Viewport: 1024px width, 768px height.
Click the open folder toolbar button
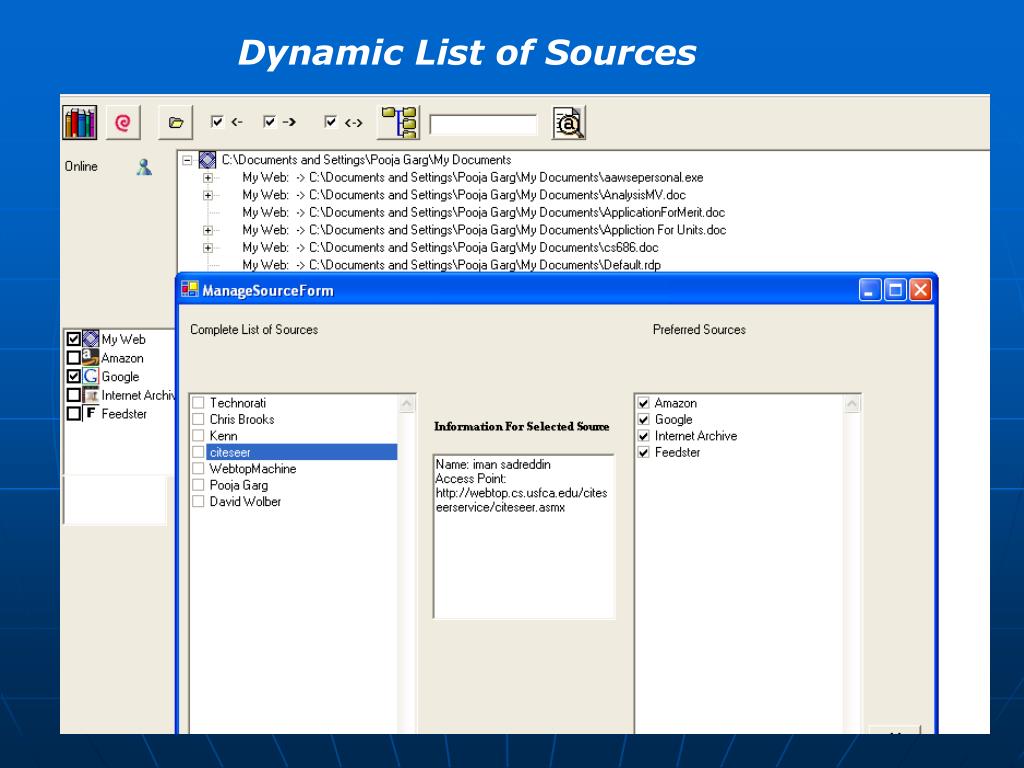point(176,123)
